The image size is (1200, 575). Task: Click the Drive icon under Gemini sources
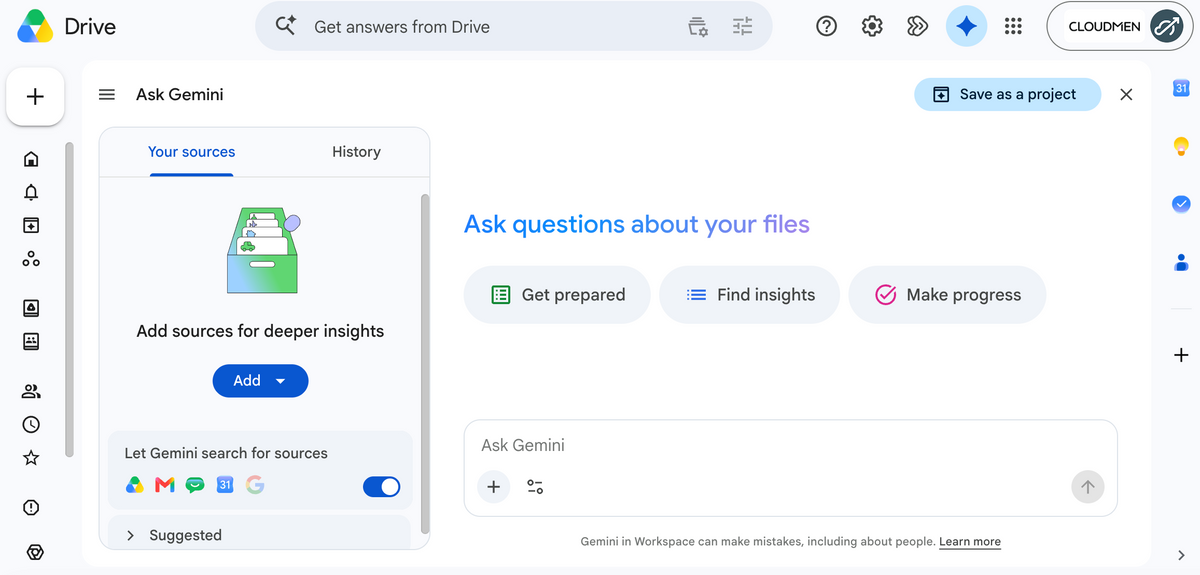tap(135, 485)
